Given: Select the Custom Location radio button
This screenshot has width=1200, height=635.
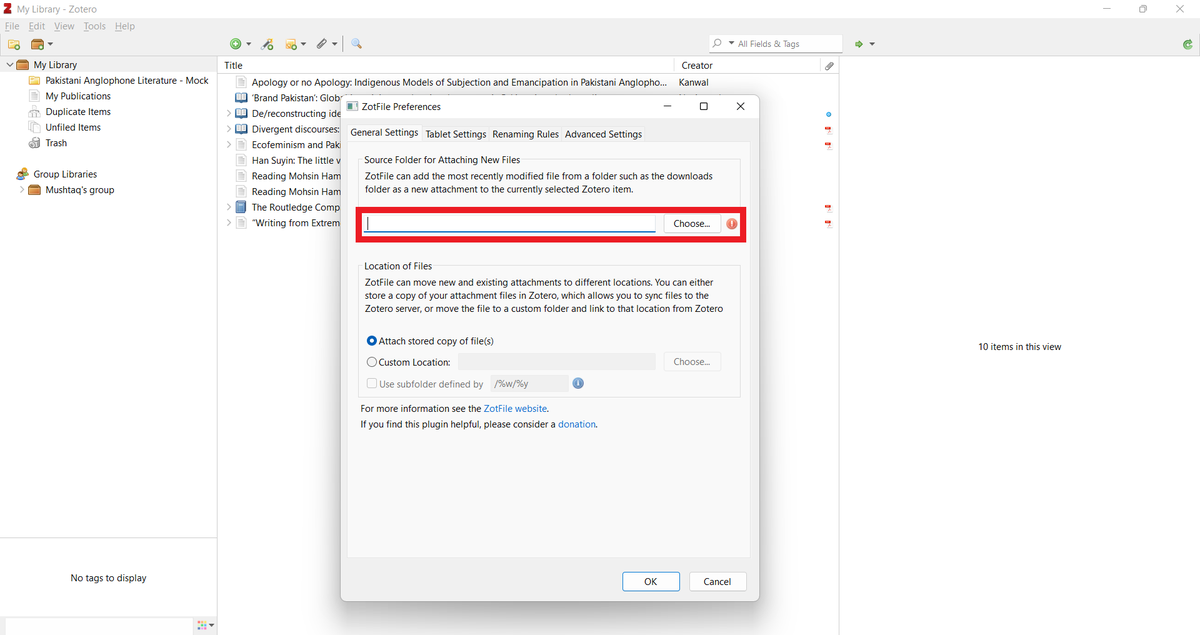Looking at the screenshot, I should (x=372, y=362).
